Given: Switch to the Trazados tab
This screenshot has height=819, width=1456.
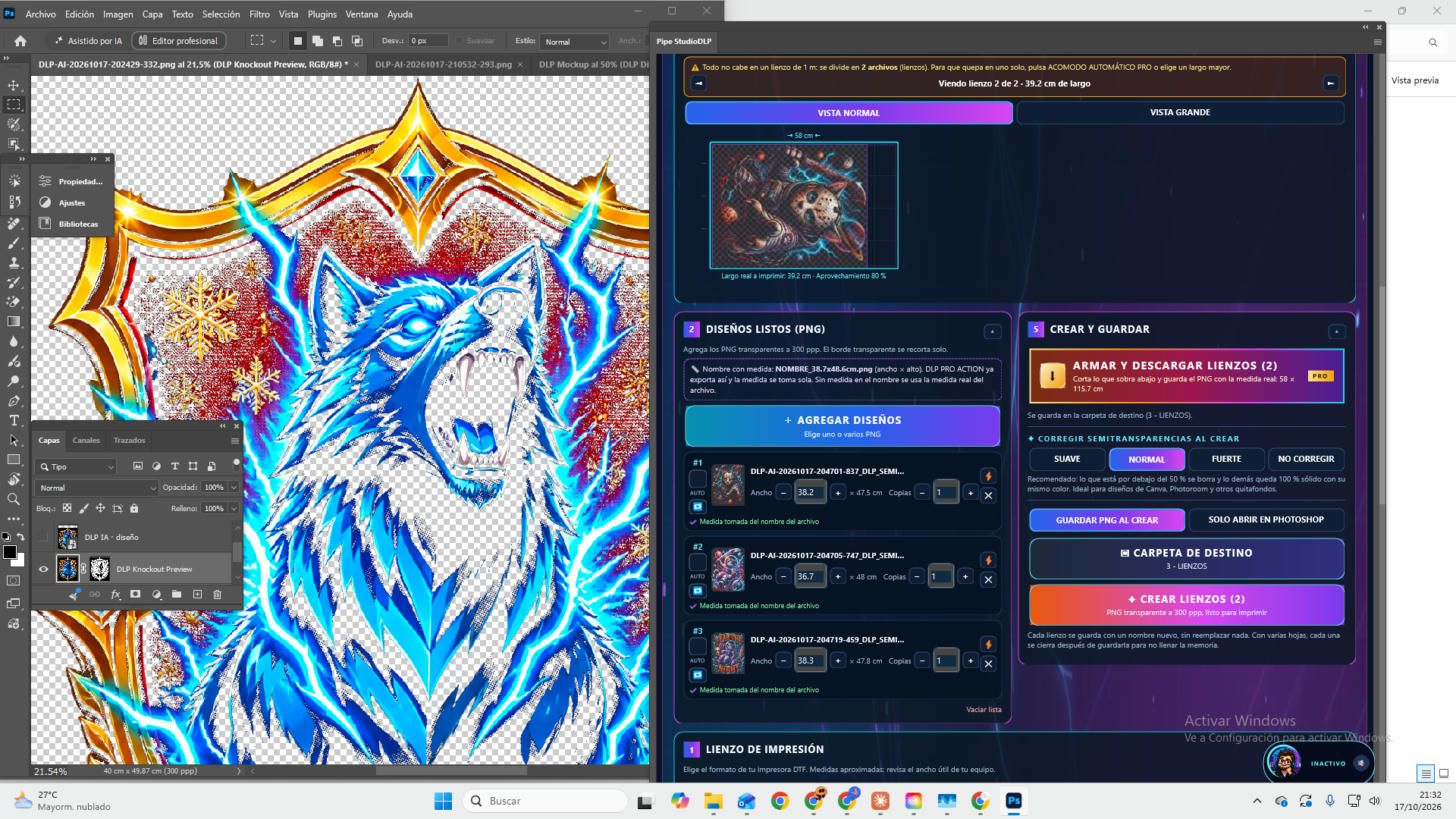Looking at the screenshot, I should coord(129,440).
